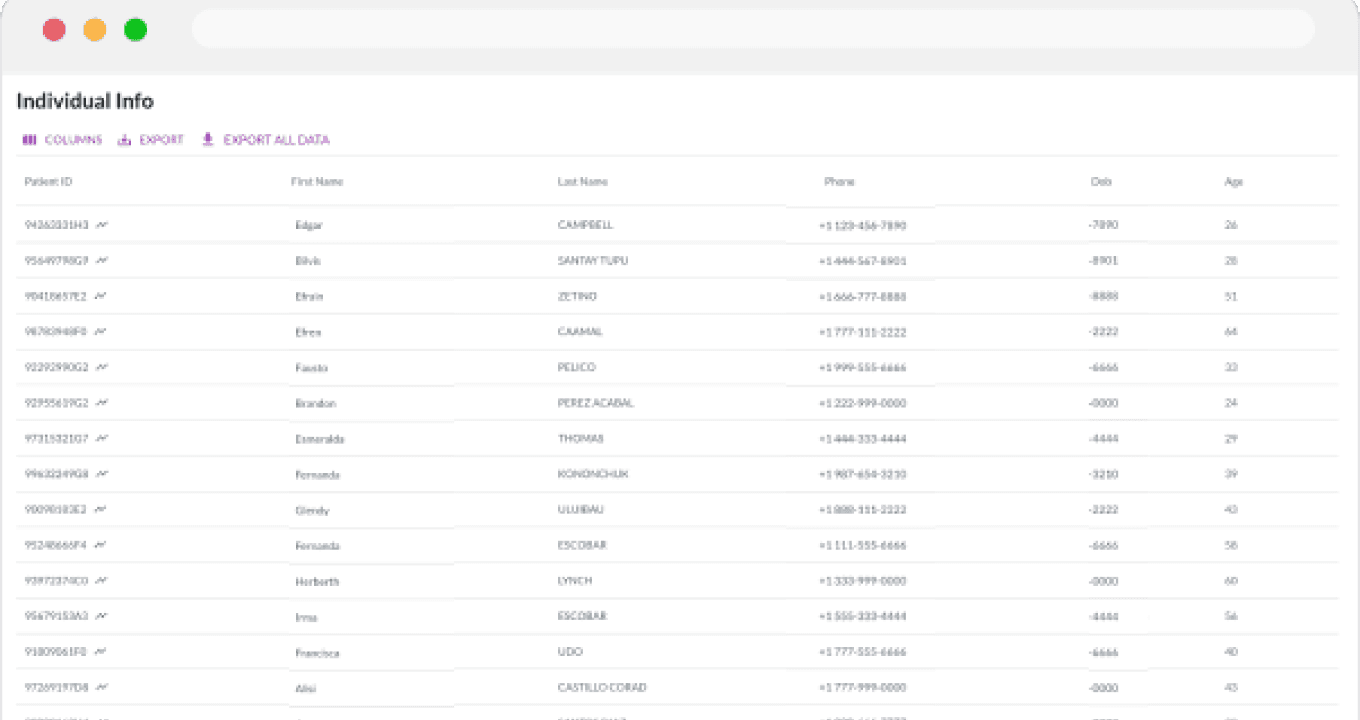Click the phone number in Elvis's row
Screen dimensions: 1360x720
(x=862, y=261)
